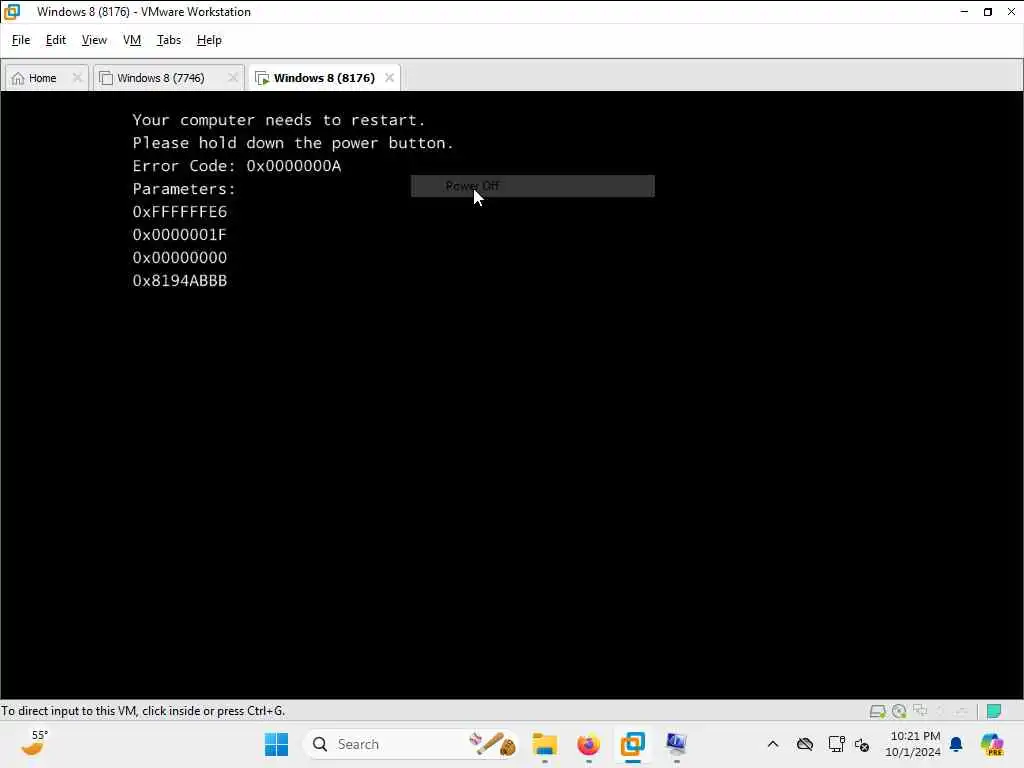Click the VMware Workstation taskbar icon
1024x768 pixels.
click(x=632, y=744)
